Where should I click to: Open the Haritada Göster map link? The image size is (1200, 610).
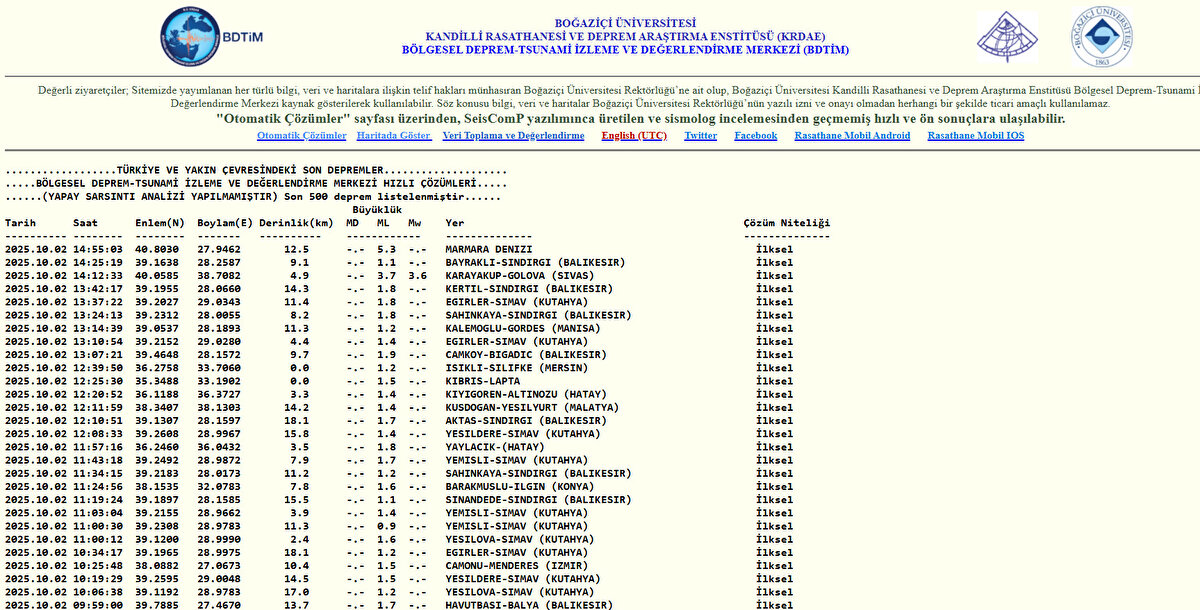(393, 136)
